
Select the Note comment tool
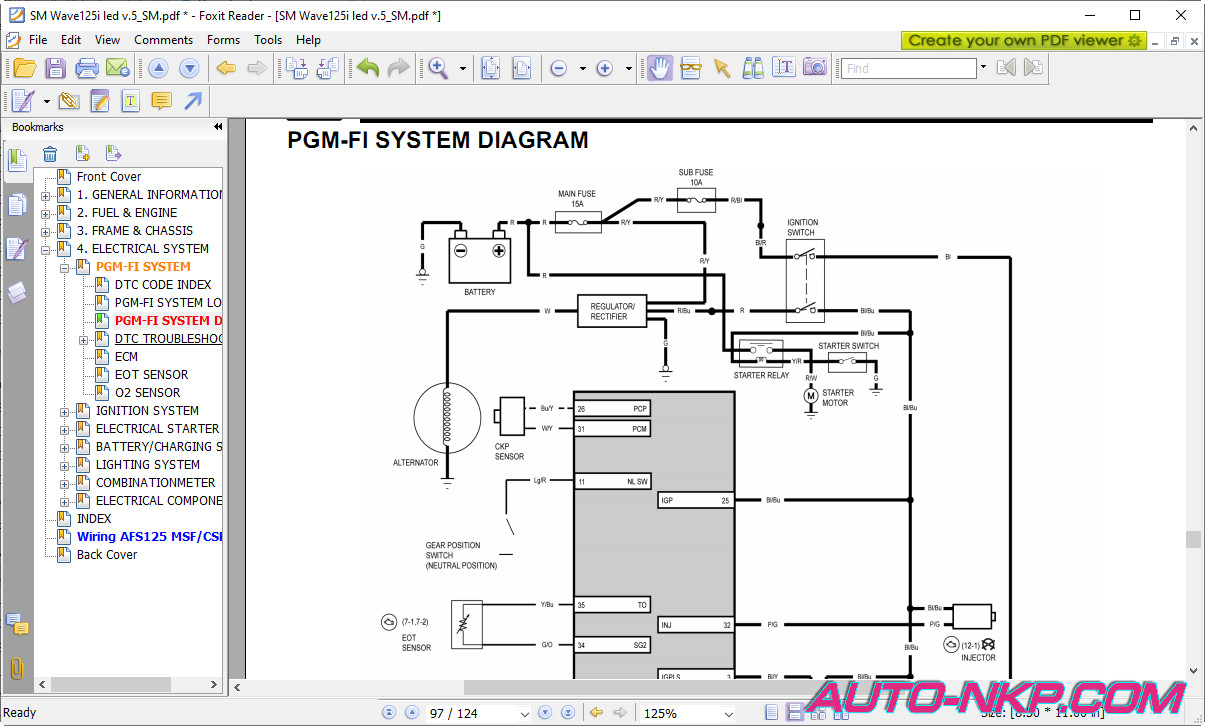pyautogui.click(x=161, y=101)
